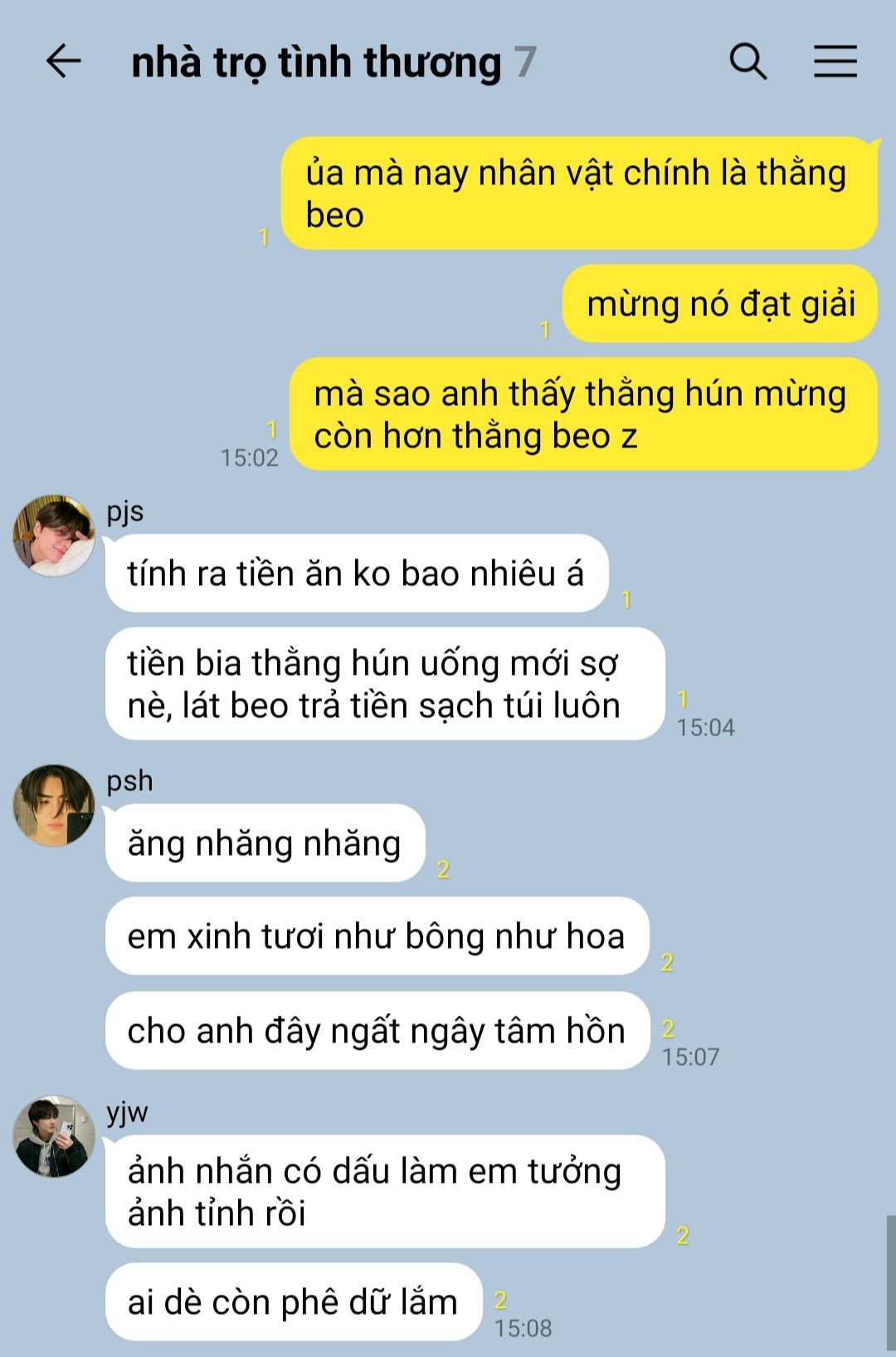This screenshot has height=1357, width=896.
Task: Select message 'em xinh tươi như bông như hoa'
Action: (377, 936)
